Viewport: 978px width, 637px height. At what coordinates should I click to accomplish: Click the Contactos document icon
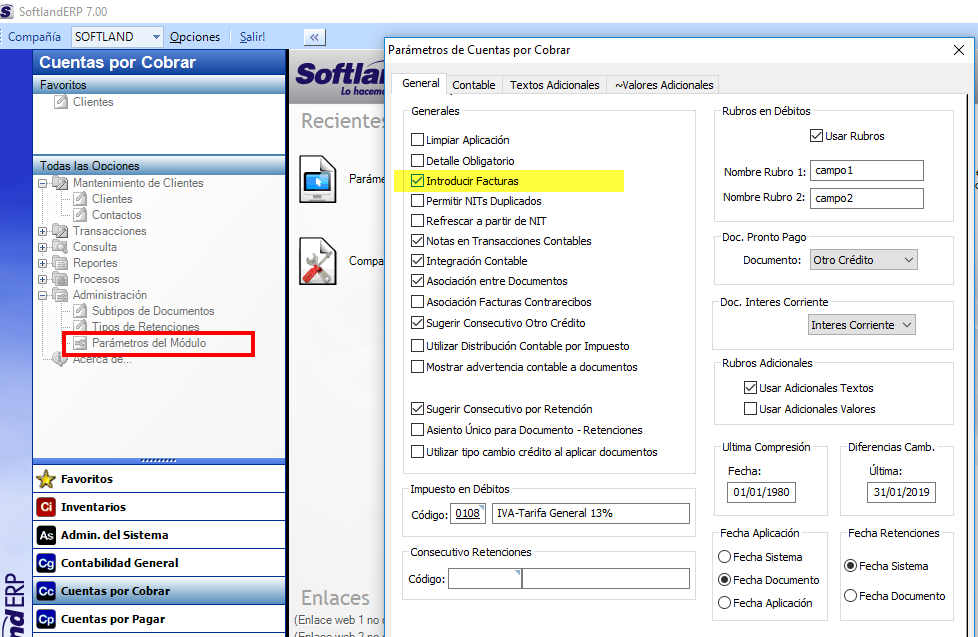pyautogui.click(x=80, y=215)
